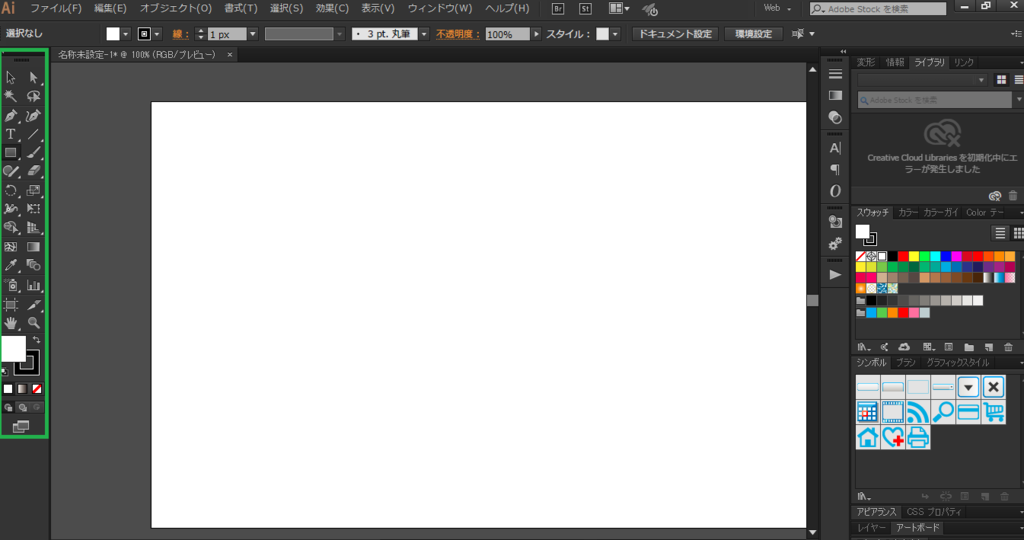Select the Symbol Sprayer tool
1024x540 pixels.
11,285
